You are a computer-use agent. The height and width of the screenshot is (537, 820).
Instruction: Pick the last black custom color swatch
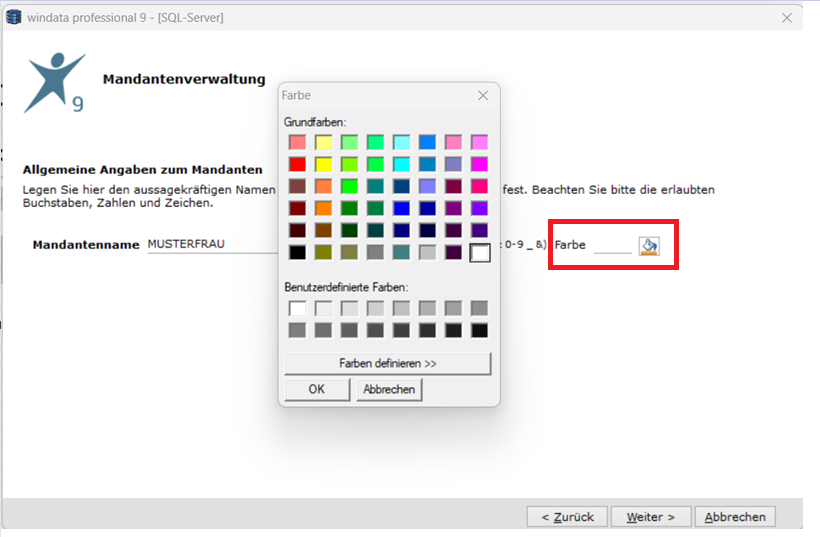(x=479, y=330)
